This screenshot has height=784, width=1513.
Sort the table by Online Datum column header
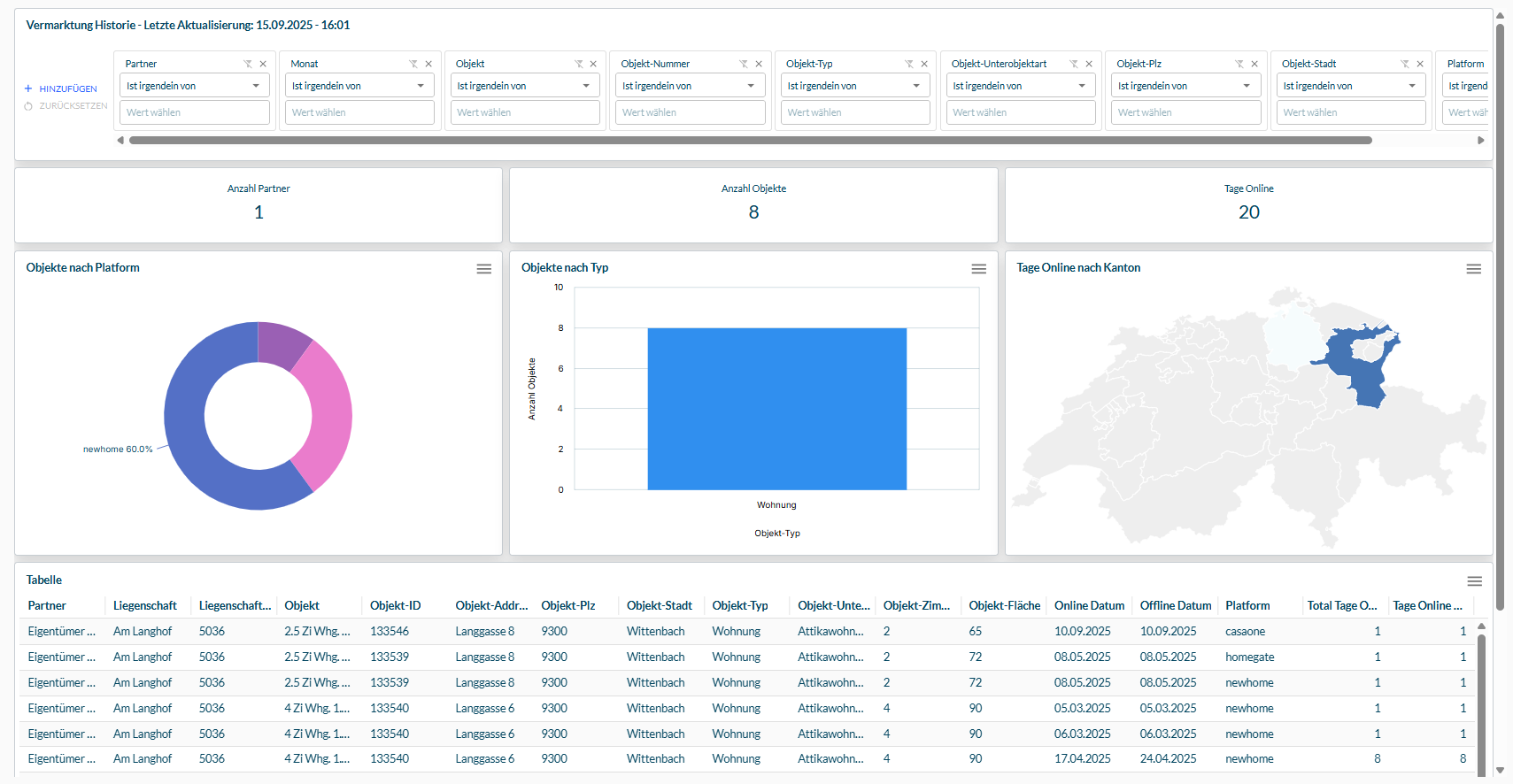pos(1089,606)
